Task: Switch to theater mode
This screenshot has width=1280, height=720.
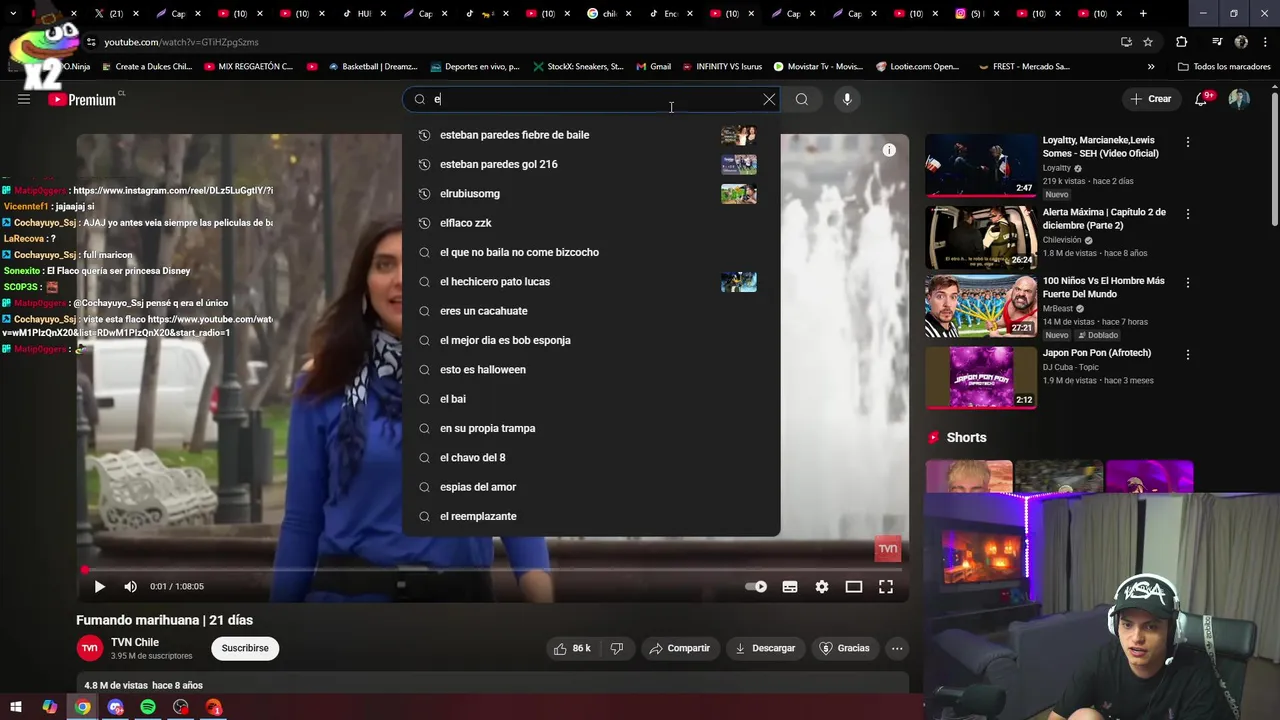Action: point(854,587)
